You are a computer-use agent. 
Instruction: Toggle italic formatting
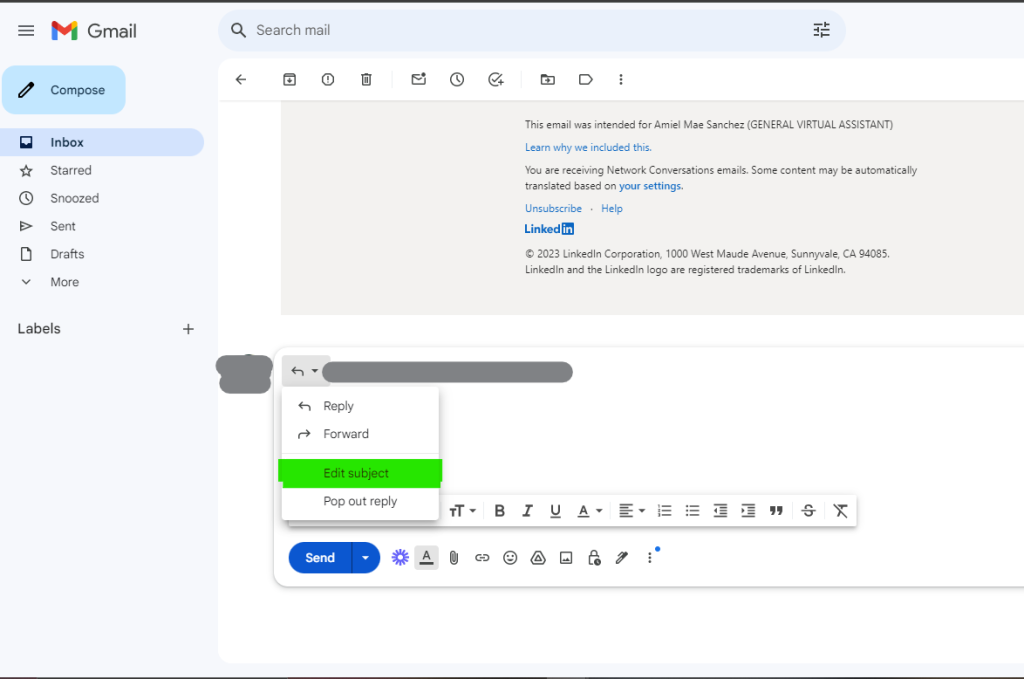528,511
